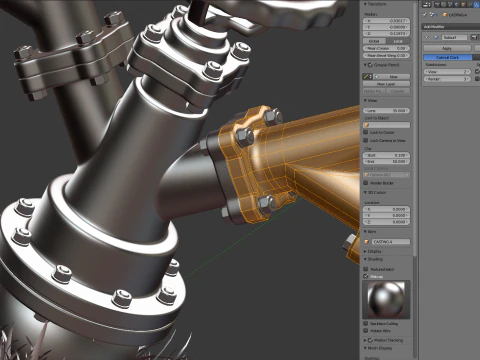Click the Subdivisions Render value slider

(447, 79)
